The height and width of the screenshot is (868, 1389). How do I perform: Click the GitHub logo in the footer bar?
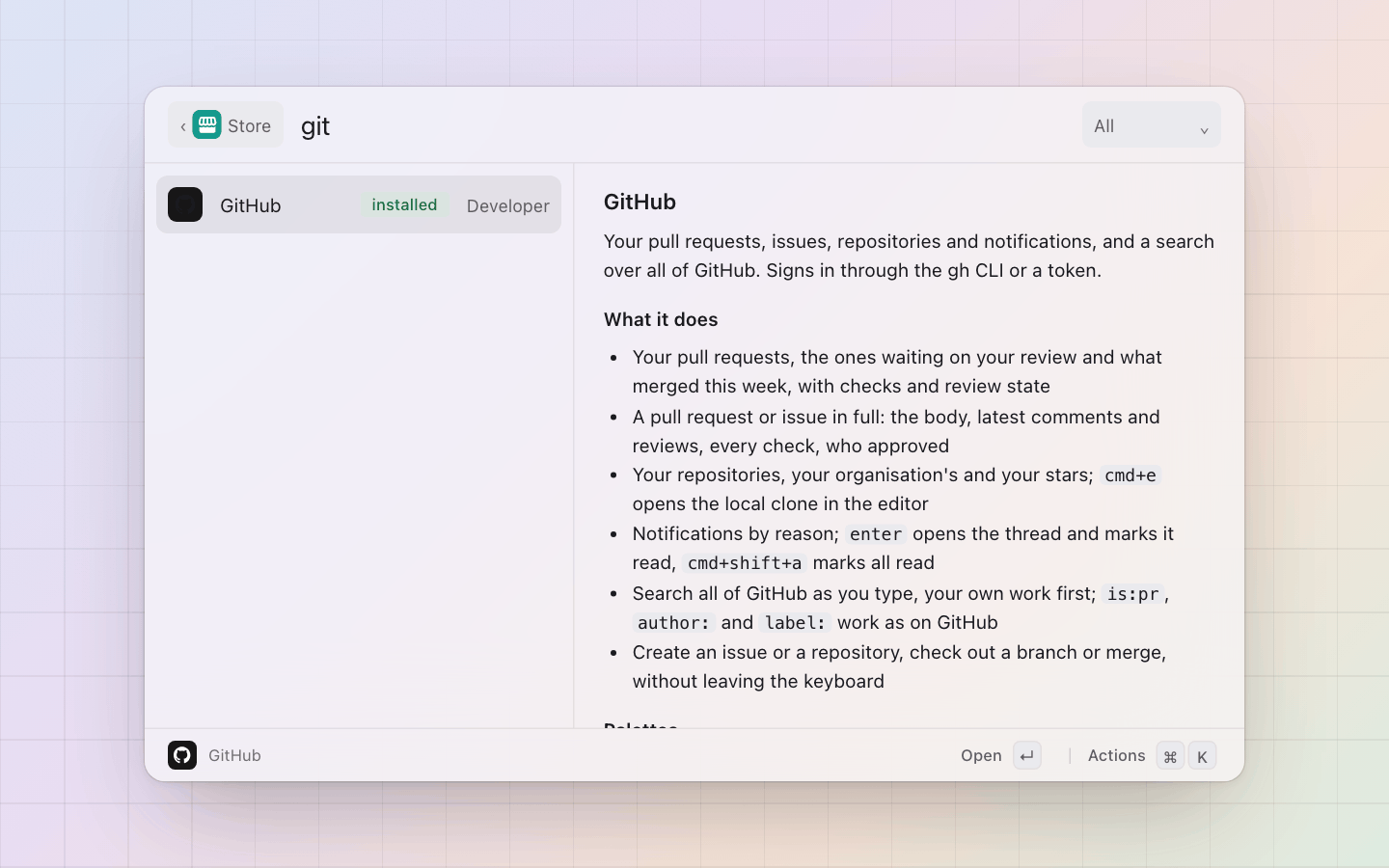tap(182, 755)
